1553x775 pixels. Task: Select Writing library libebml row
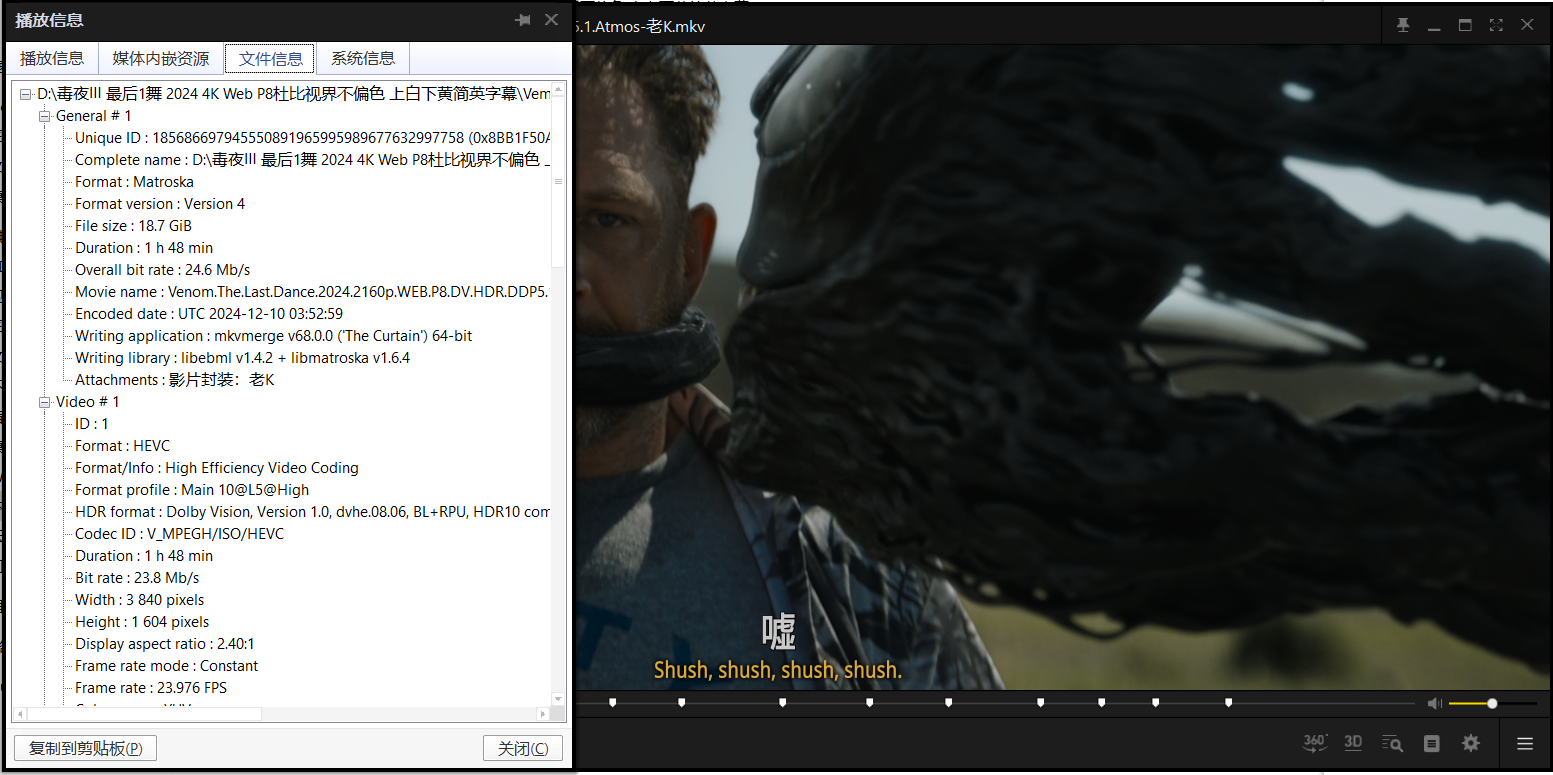coord(242,358)
